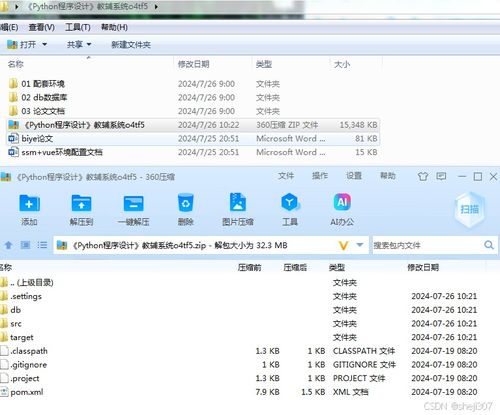Go up one level with the arrow icon
Image resolution: width=500 pixels, height=415 pixels.
8,245
